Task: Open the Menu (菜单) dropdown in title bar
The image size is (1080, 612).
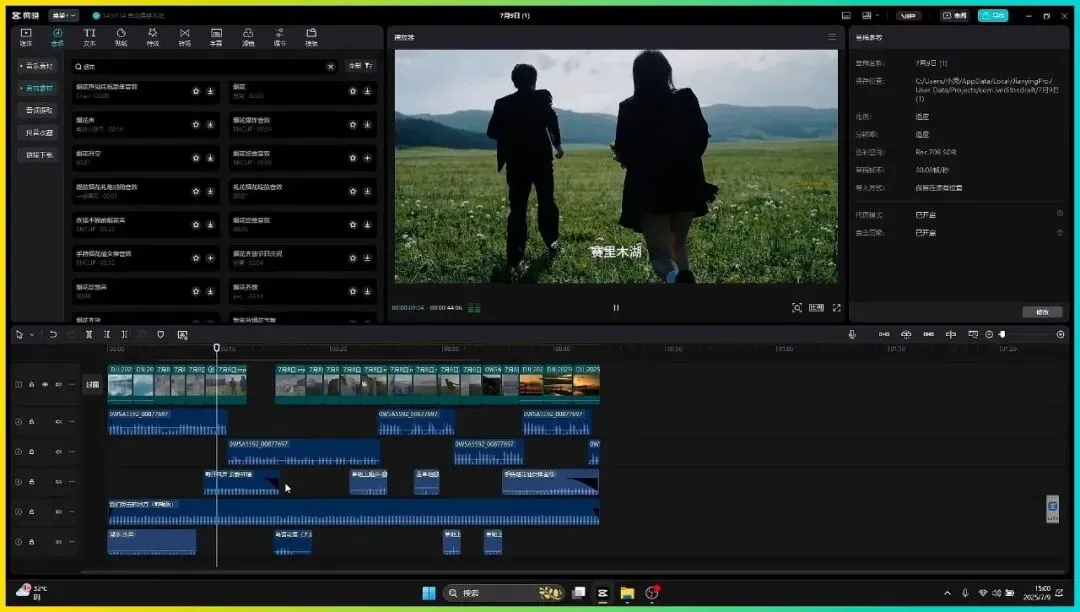Action: pyautogui.click(x=63, y=16)
